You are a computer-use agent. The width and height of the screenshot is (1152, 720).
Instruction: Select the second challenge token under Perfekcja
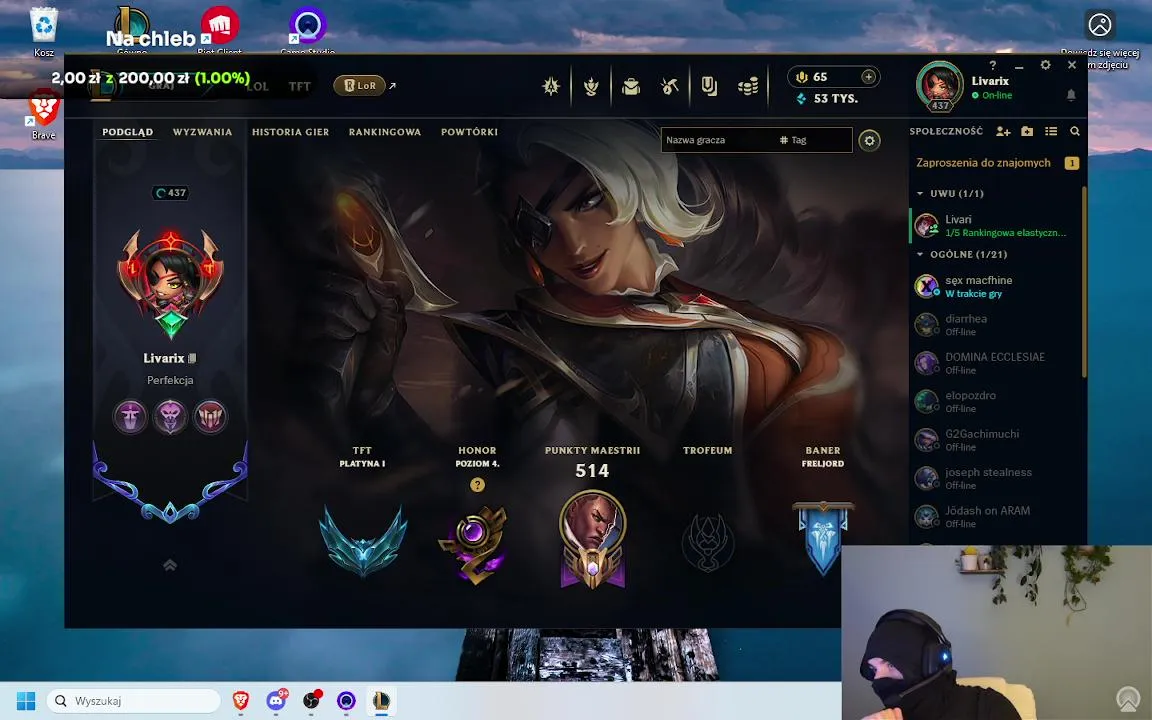[x=170, y=417]
